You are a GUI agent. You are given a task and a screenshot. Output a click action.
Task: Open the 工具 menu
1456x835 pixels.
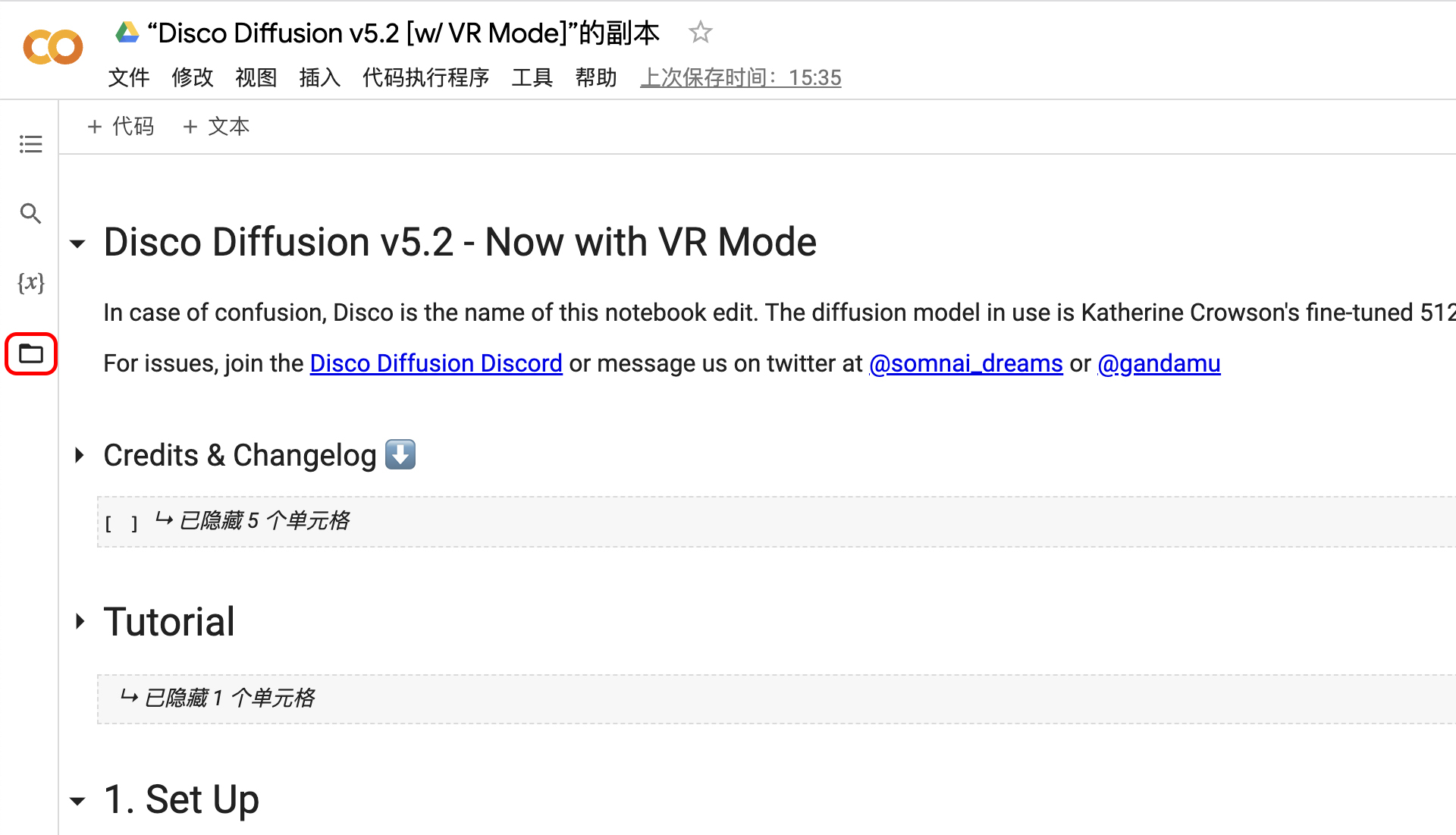pyautogui.click(x=532, y=77)
